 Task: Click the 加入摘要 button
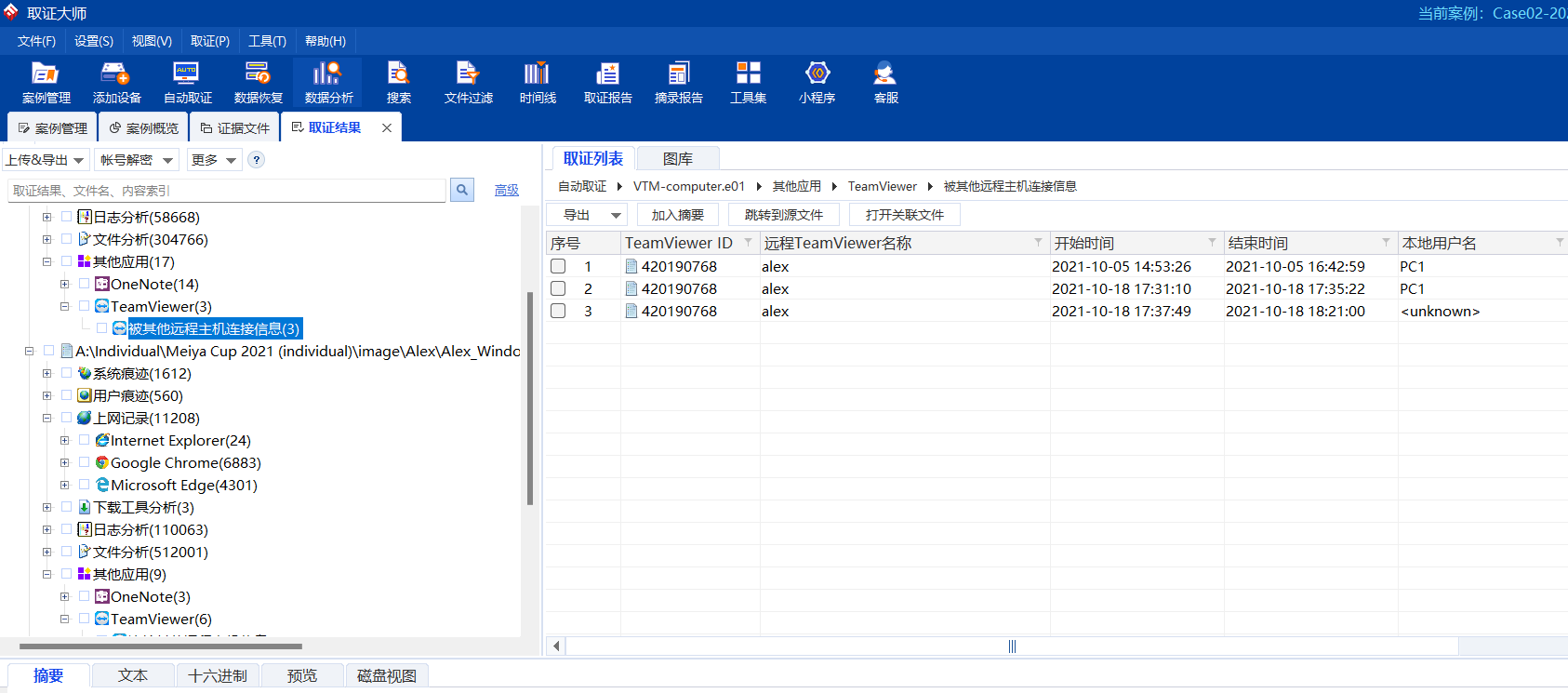click(677, 215)
